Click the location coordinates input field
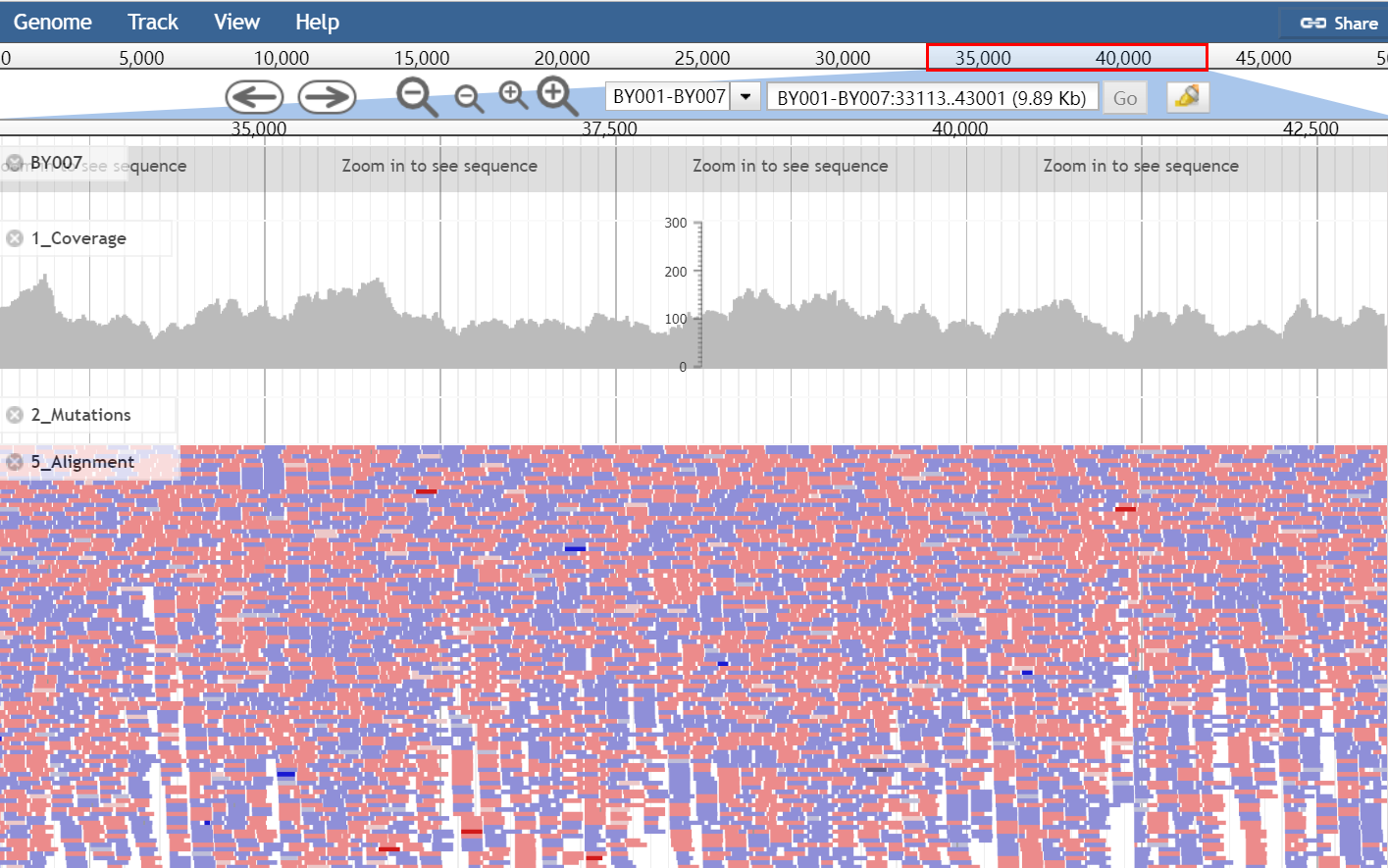Image resolution: width=1388 pixels, height=868 pixels. point(932,96)
